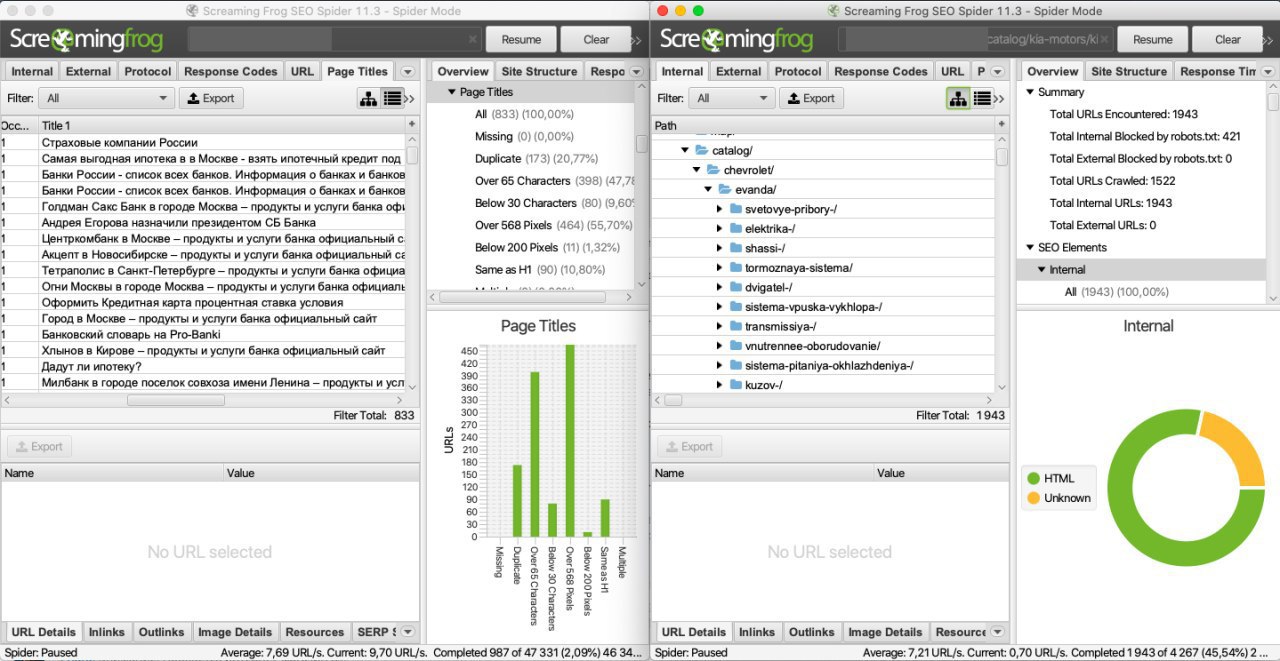Screen dimensions: 1280x661
Task: Open bottom tabs overflow beside Resource tab
Action: point(997,632)
